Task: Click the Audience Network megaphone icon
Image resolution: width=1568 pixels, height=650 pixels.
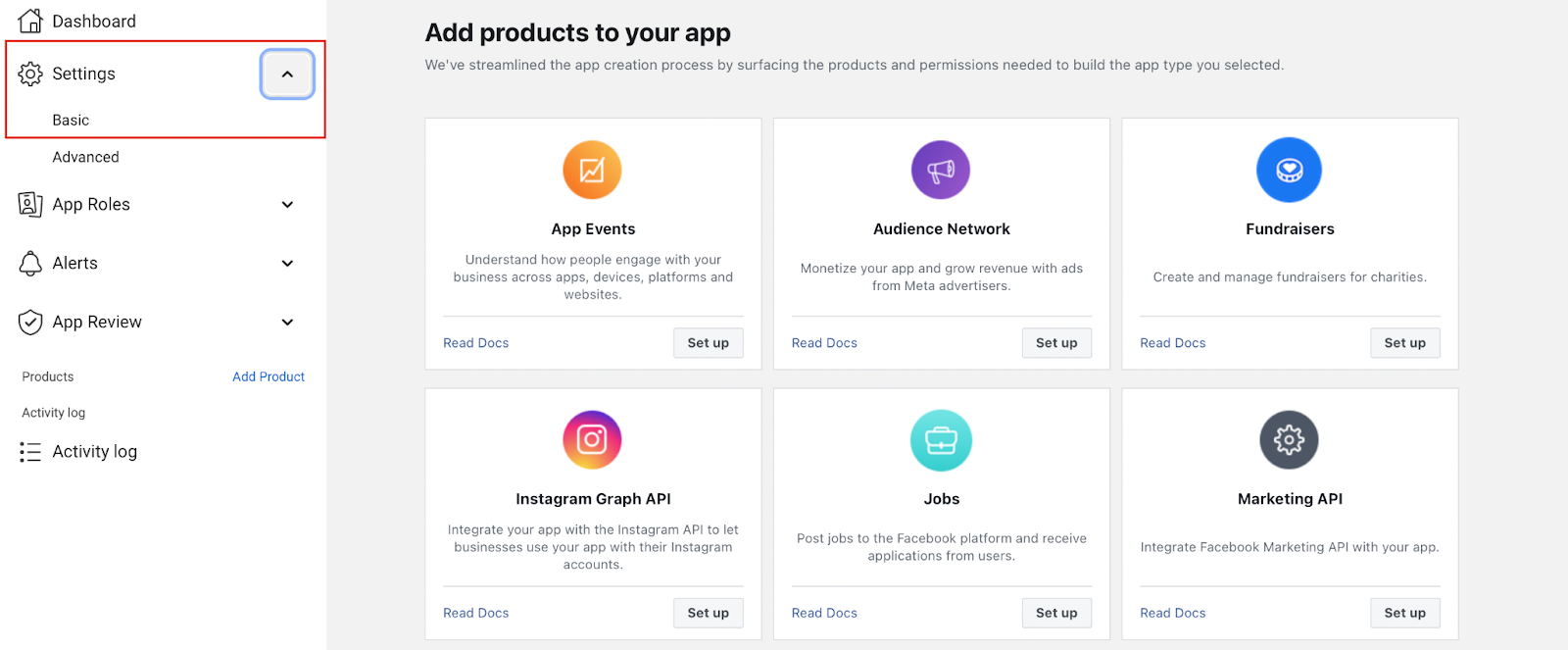Action: pos(941,170)
